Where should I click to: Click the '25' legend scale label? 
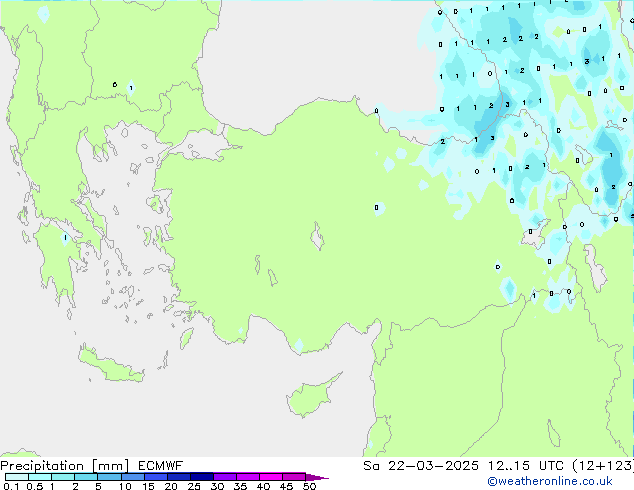coord(194,486)
